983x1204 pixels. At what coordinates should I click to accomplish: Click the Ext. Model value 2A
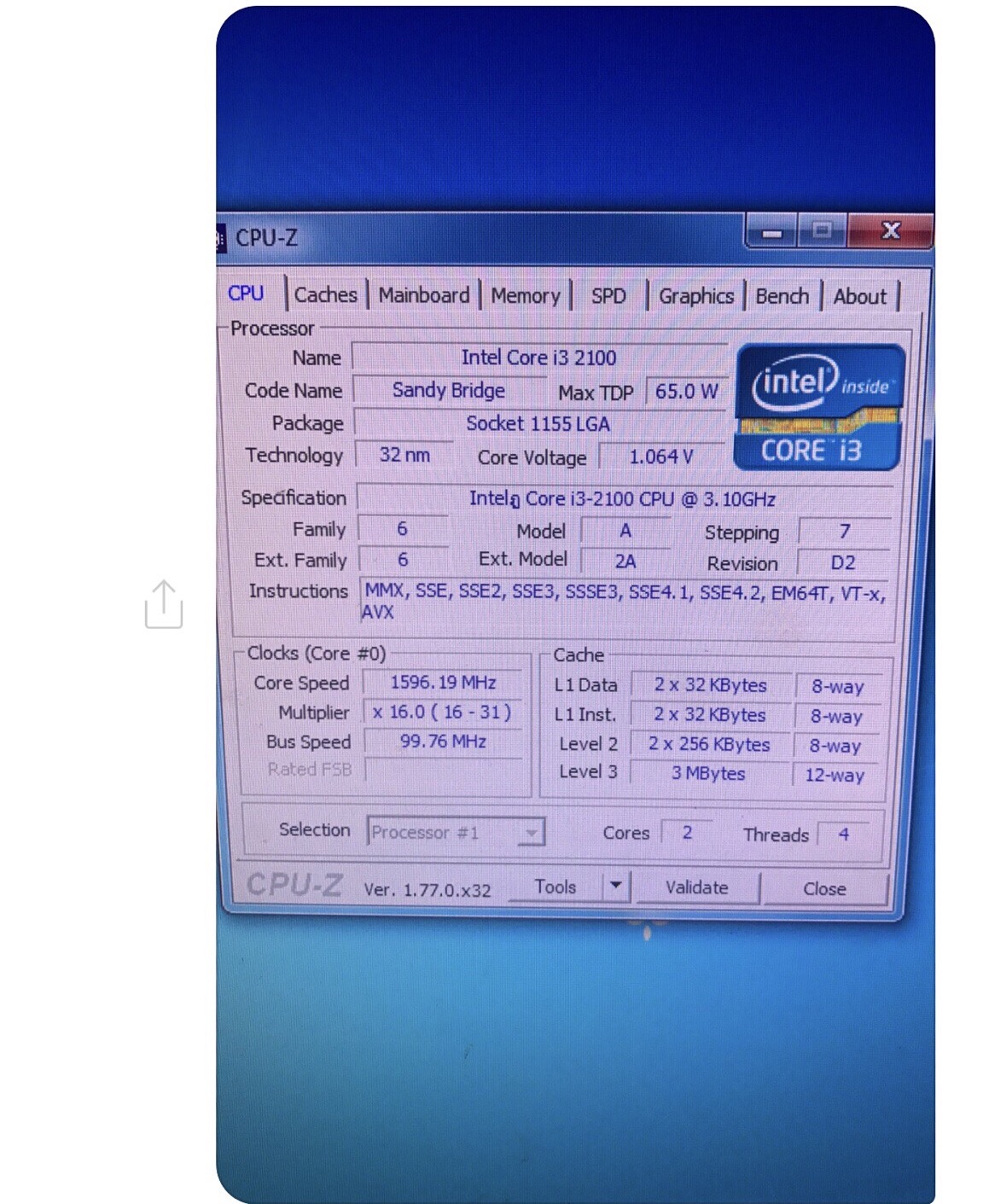[x=625, y=561]
